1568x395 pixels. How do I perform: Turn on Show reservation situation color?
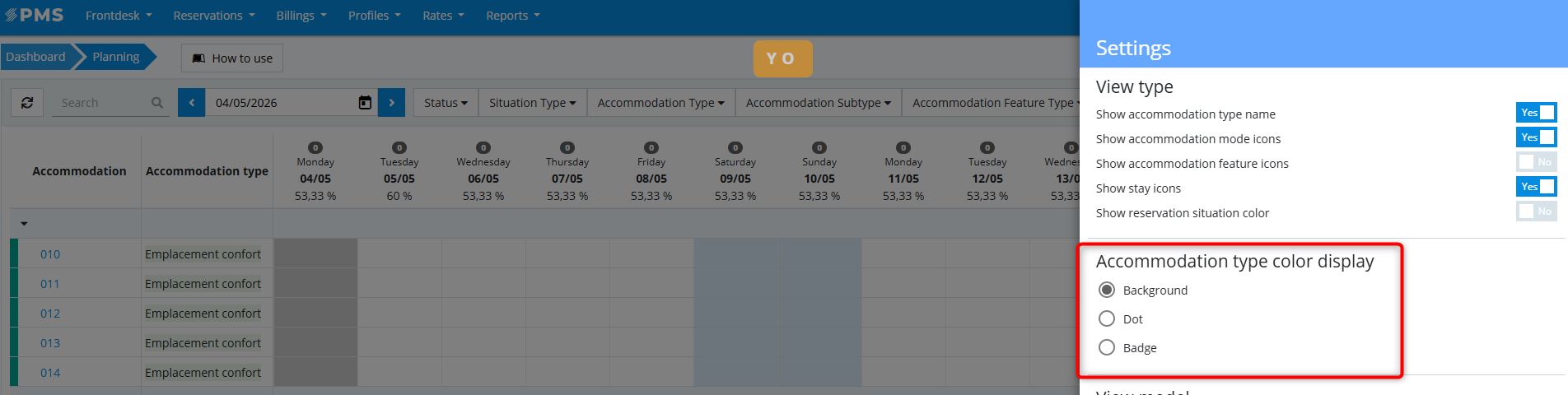point(1536,211)
